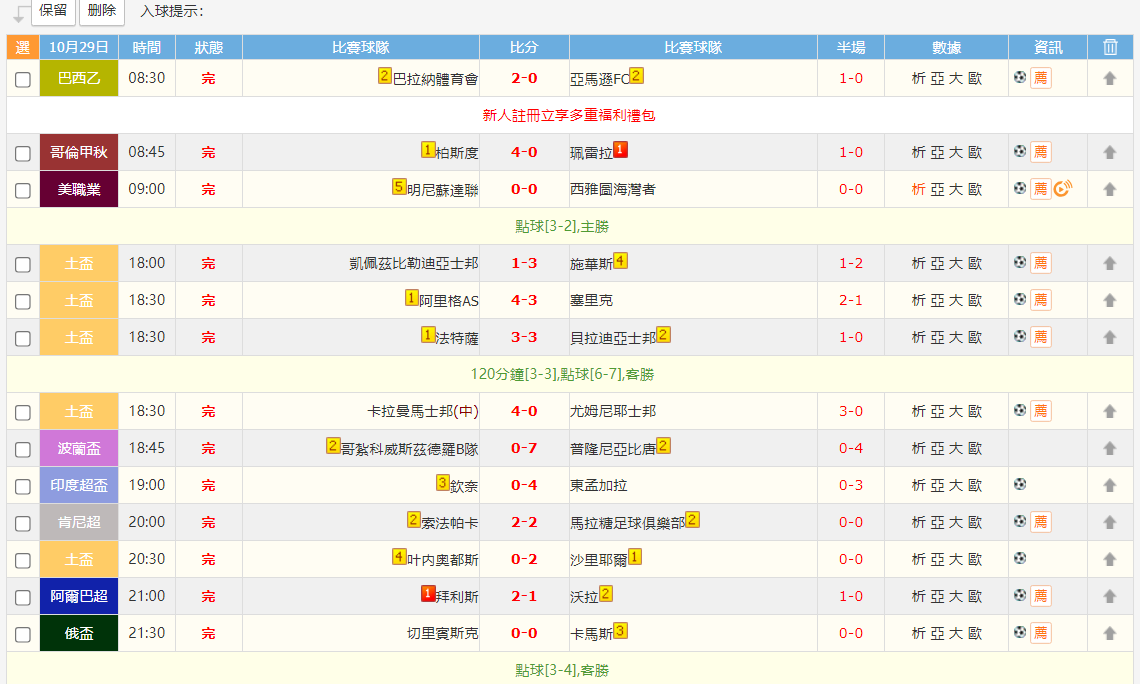The width and height of the screenshot is (1140, 684).
Task: Click the trash icon in the table header
Action: (x=1110, y=45)
